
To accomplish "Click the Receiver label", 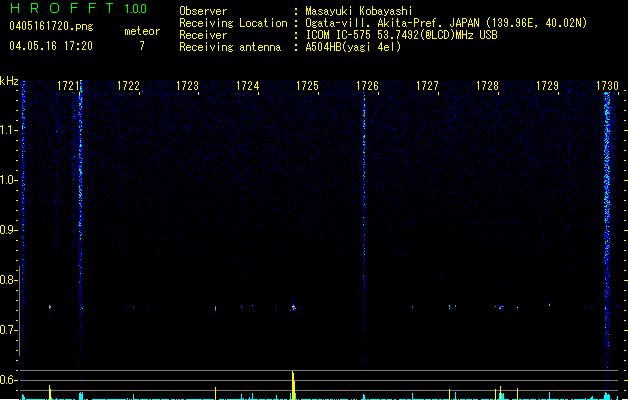I will point(203,35).
